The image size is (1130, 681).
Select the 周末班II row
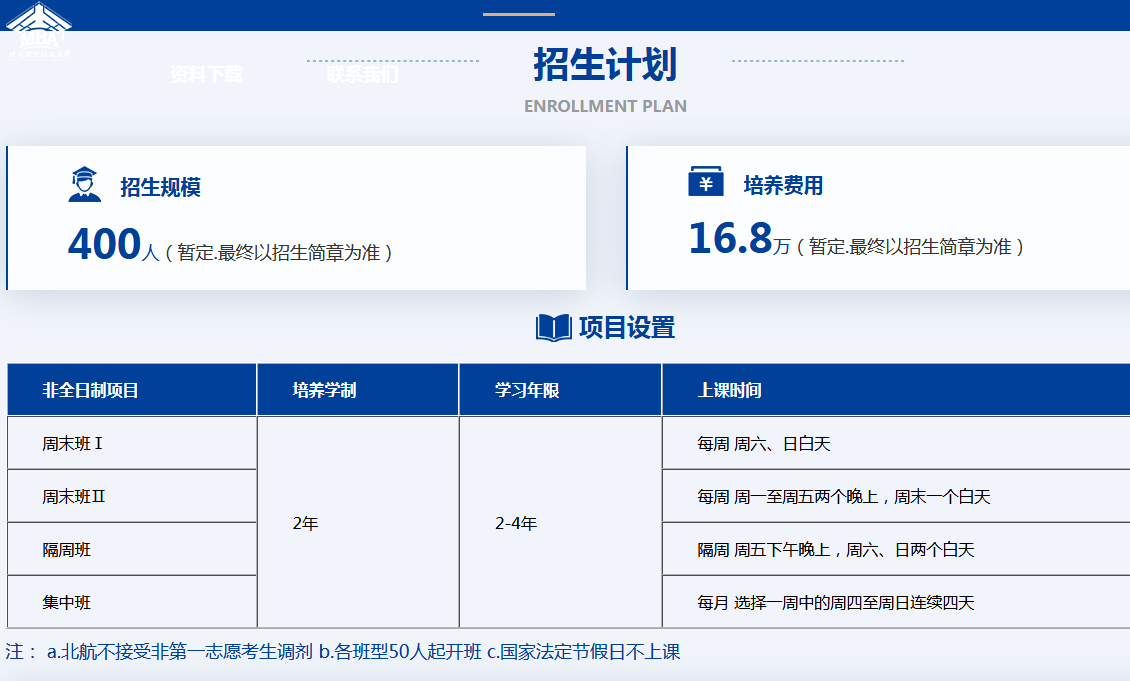pos(74,496)
